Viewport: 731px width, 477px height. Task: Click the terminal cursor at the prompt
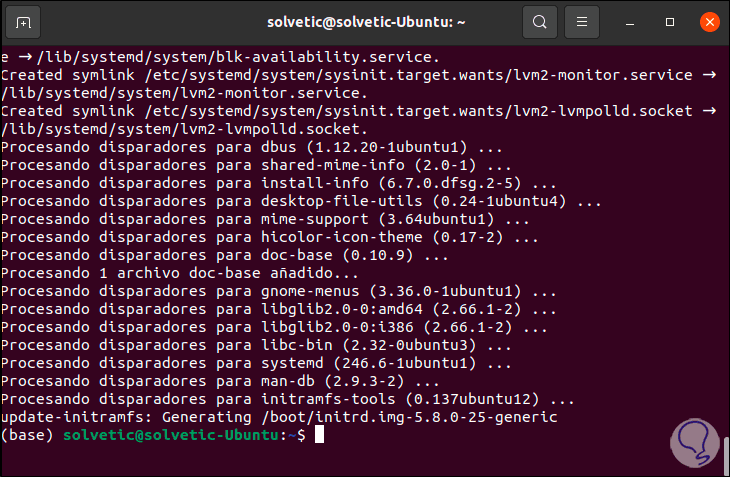coord(319,435)
